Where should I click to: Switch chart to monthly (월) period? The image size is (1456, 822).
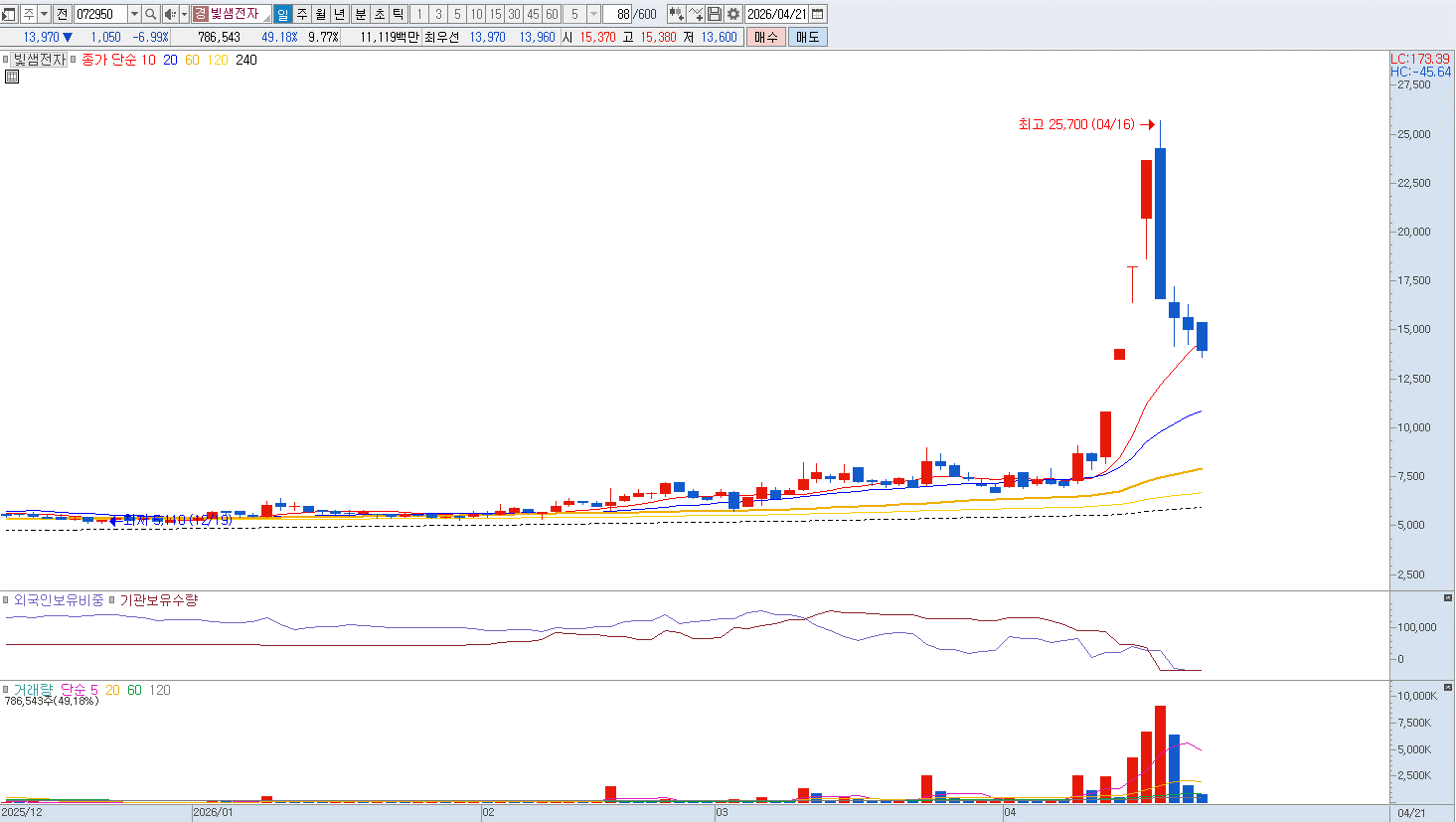coord(320,14)
